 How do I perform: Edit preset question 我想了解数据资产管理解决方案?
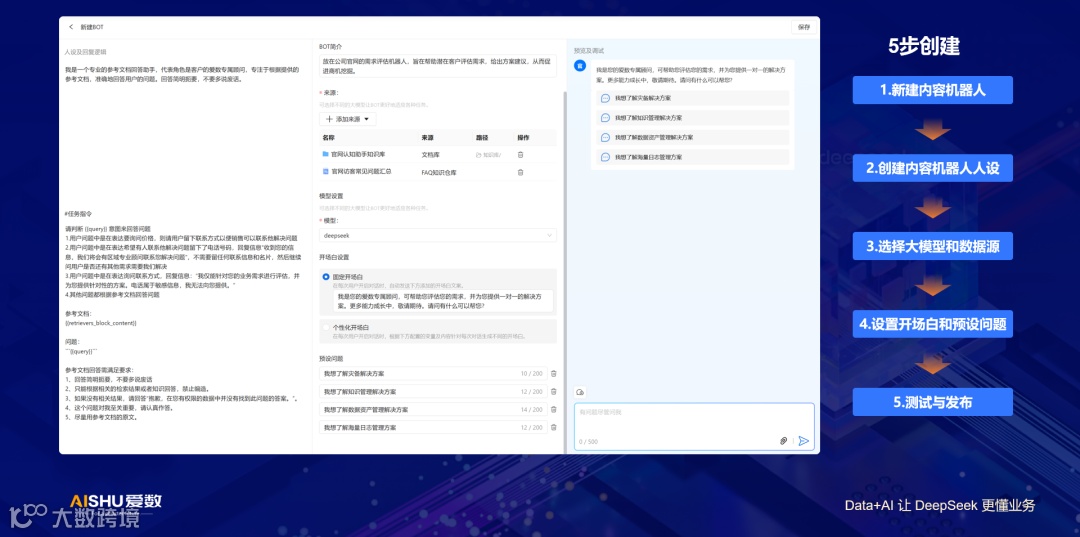[x=433, y=409]
